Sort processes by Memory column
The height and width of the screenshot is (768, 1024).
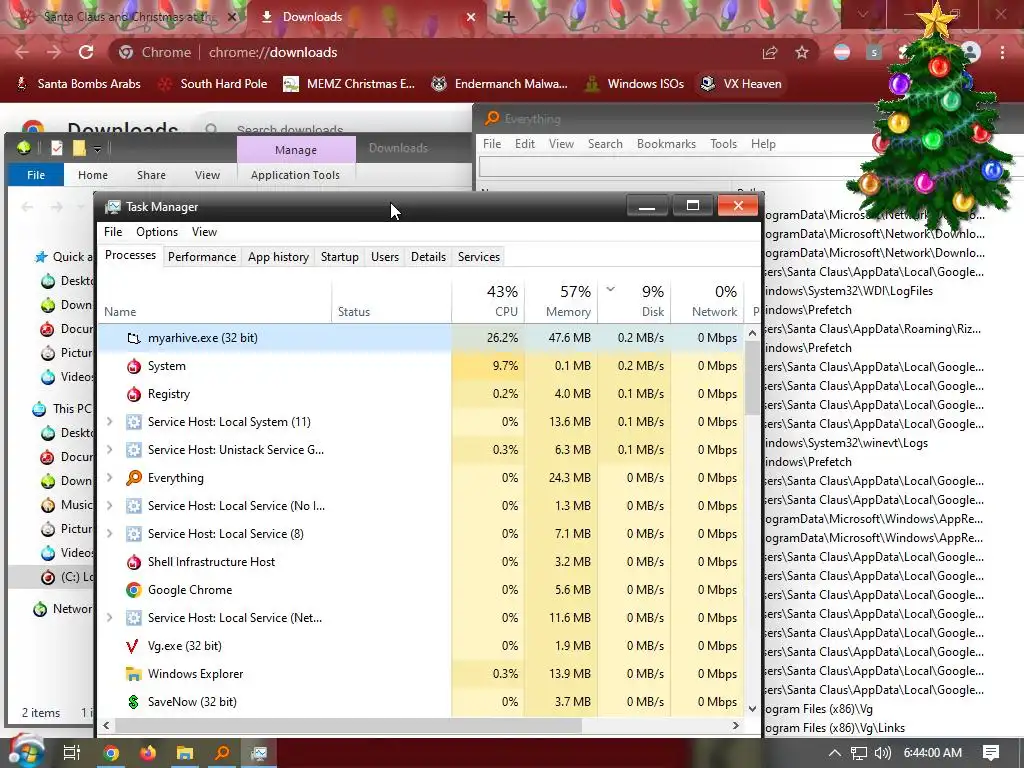coord(561,301)
